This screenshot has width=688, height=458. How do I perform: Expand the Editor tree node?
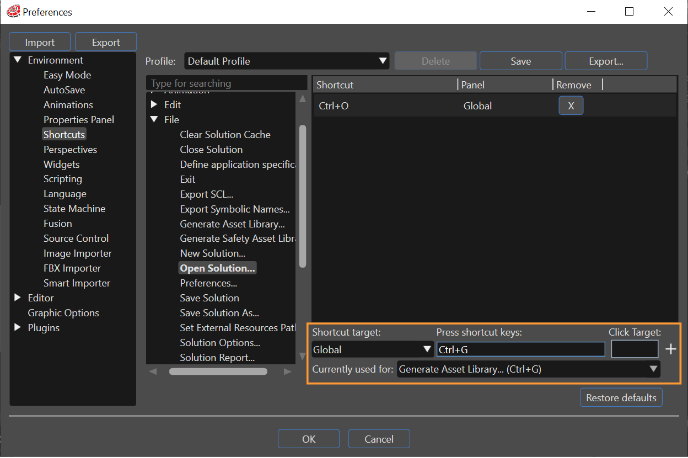[x=18, y=297]
